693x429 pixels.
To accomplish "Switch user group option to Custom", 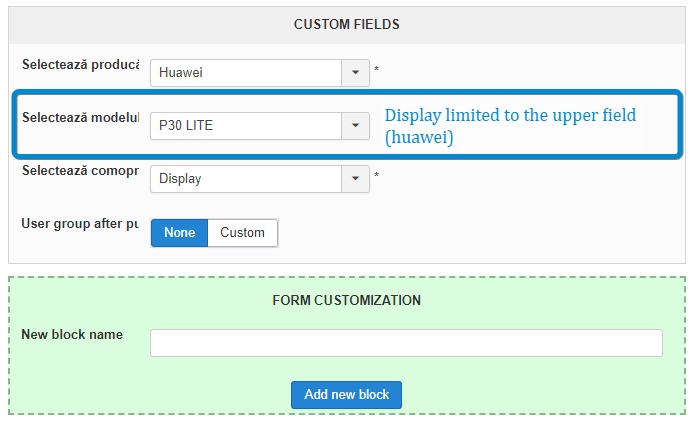I will point(242,232).
